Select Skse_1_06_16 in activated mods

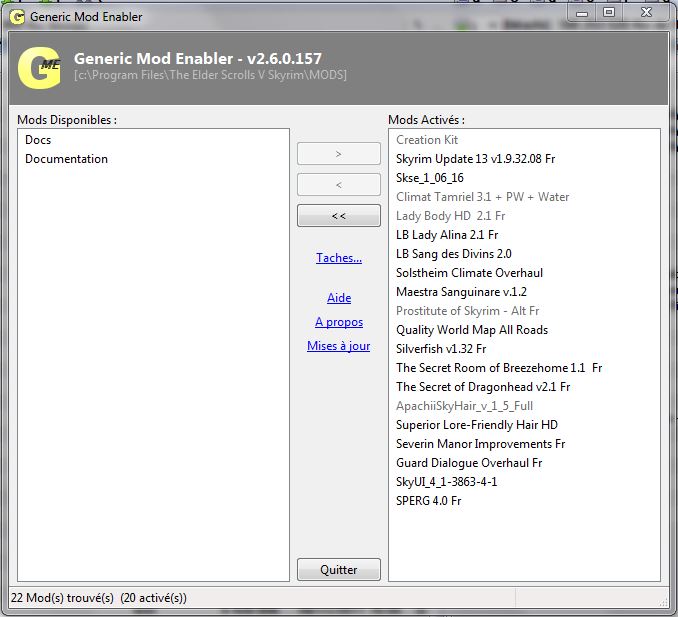pos(429,178)
